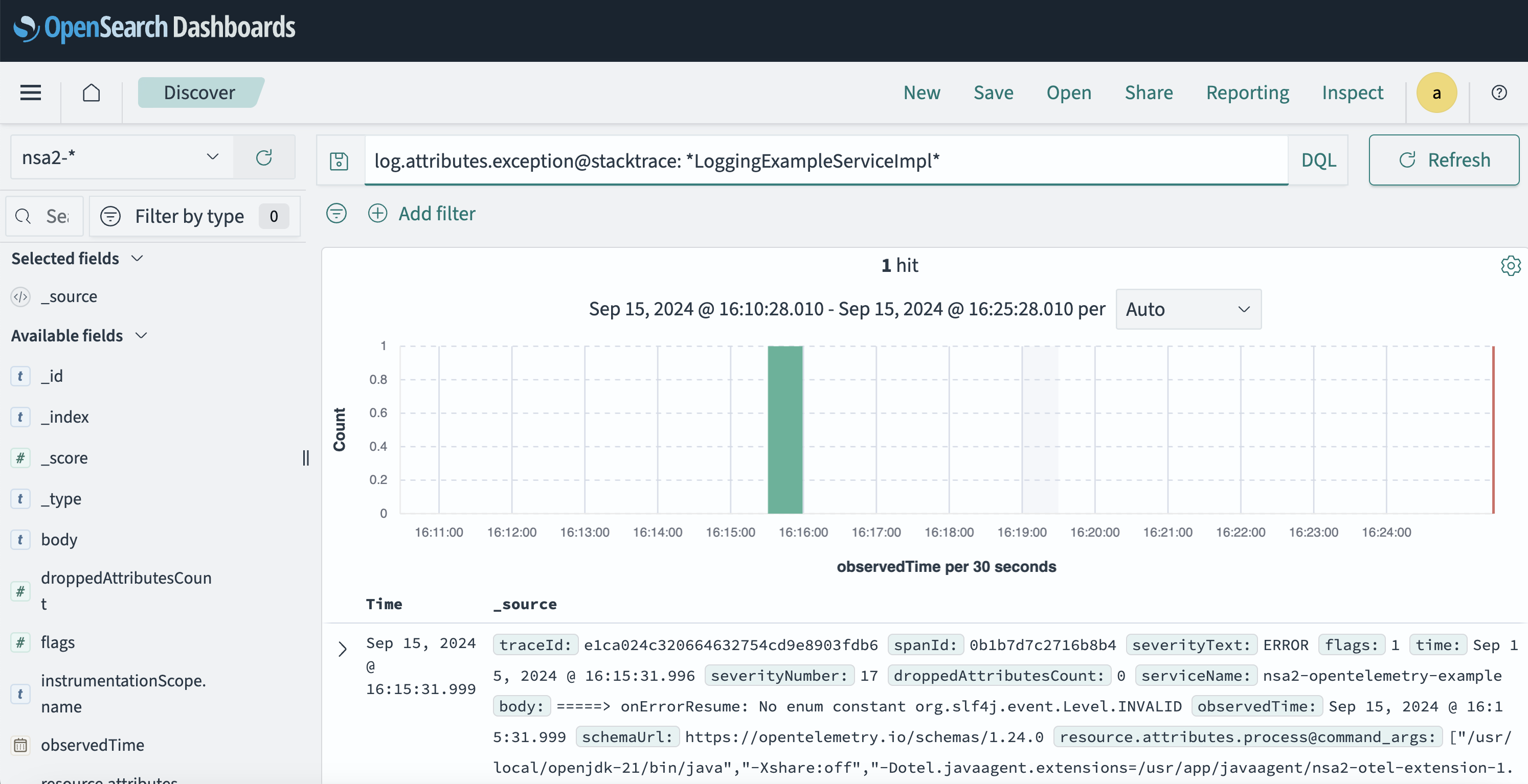The height and width of the screenshot is (784, 1528).
Task: Click Open in the top menu
Action: coord(1068,93)
